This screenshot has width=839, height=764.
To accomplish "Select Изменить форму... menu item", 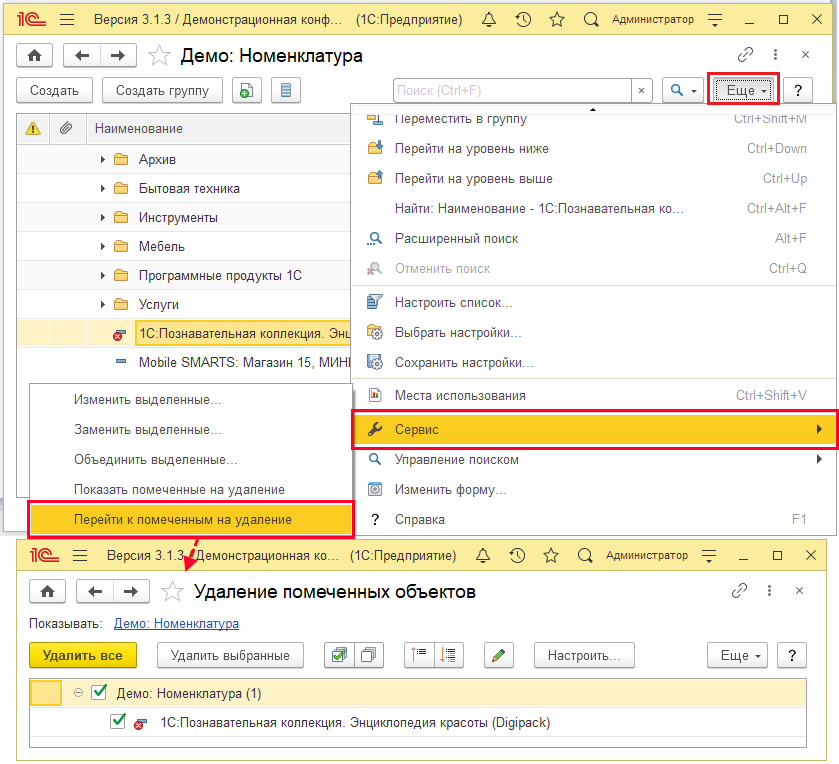I will pos(594,490).
